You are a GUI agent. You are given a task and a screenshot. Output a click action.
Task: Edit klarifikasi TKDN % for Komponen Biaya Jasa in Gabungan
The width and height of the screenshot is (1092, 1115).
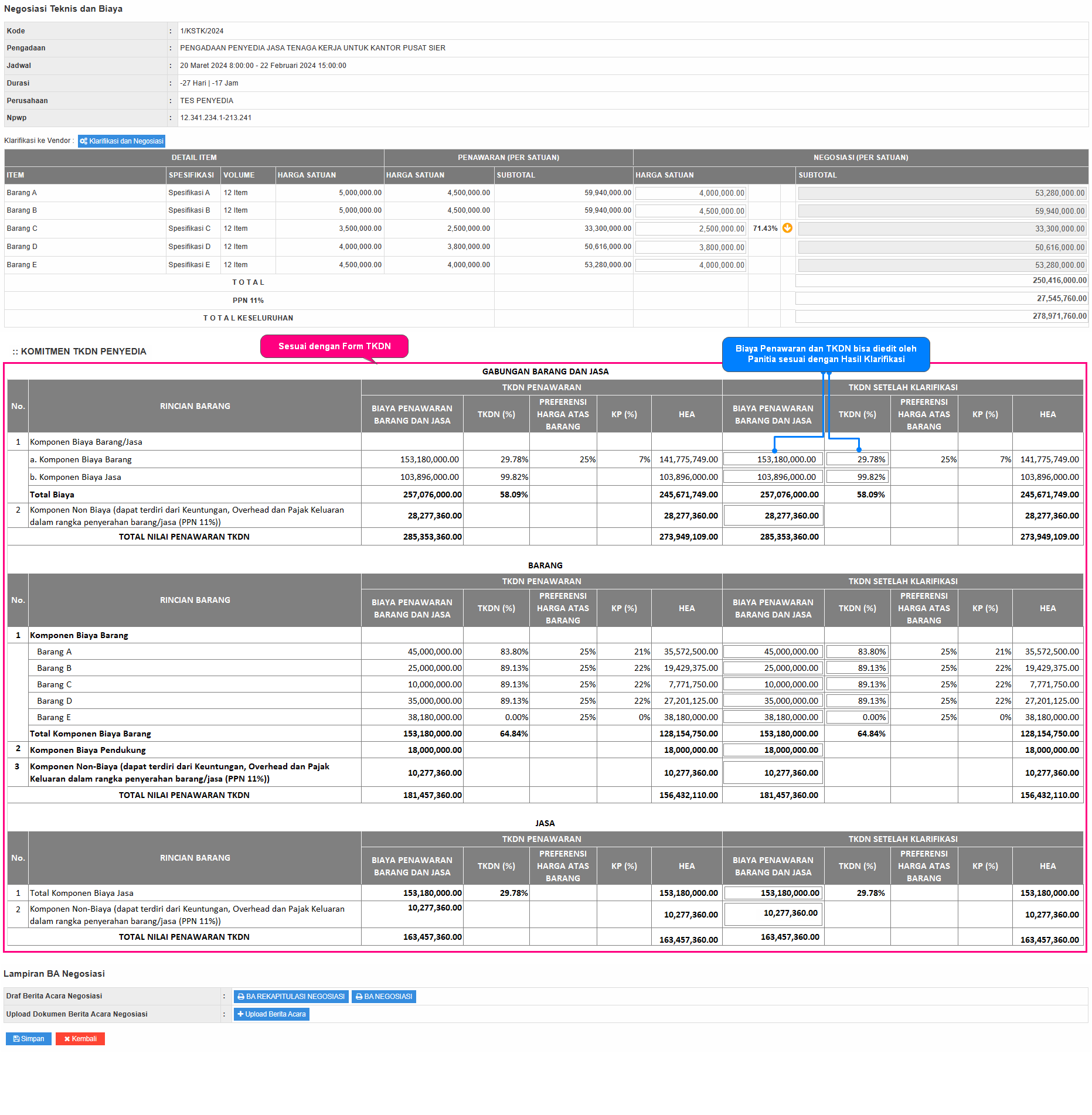[x=858, y=477]
